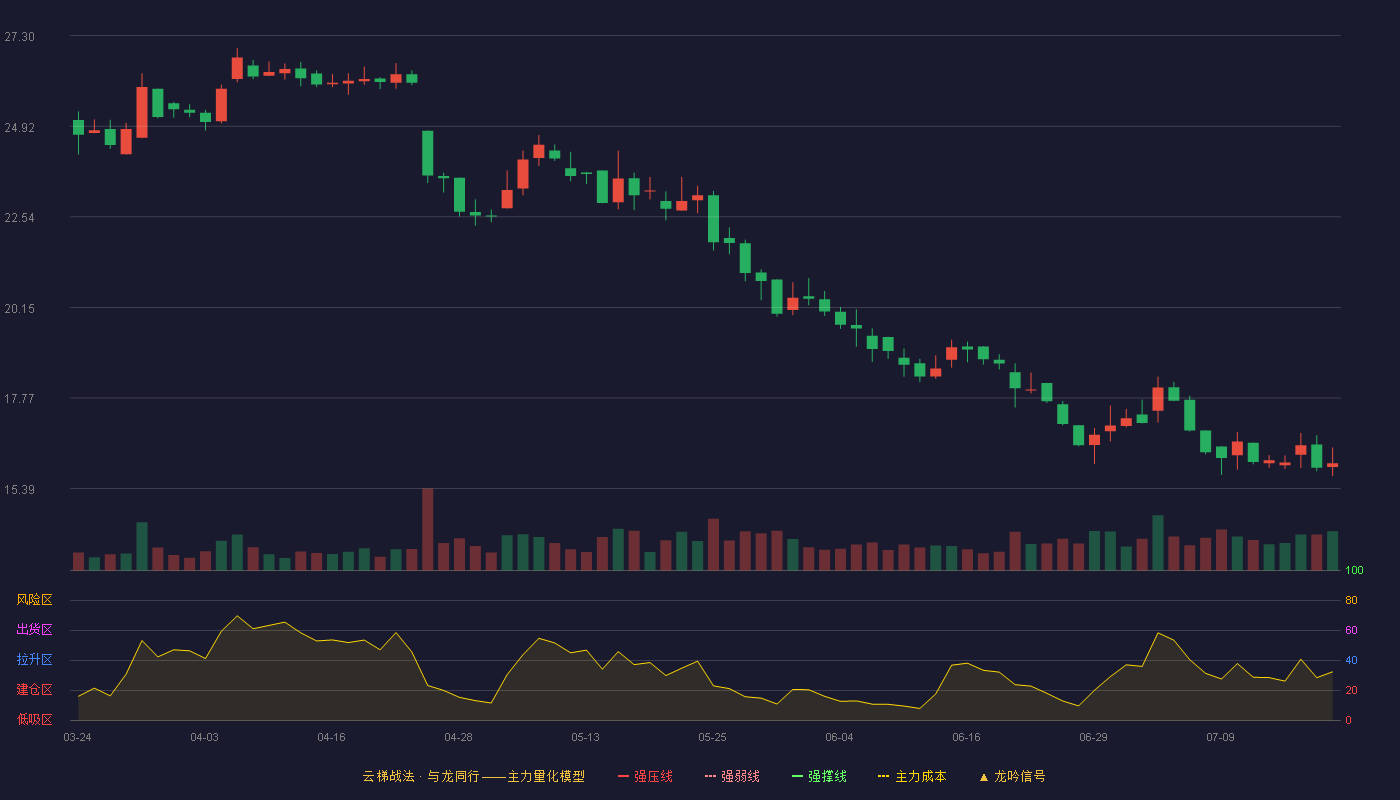Click the 07-09 date label

click(1220, 737)
